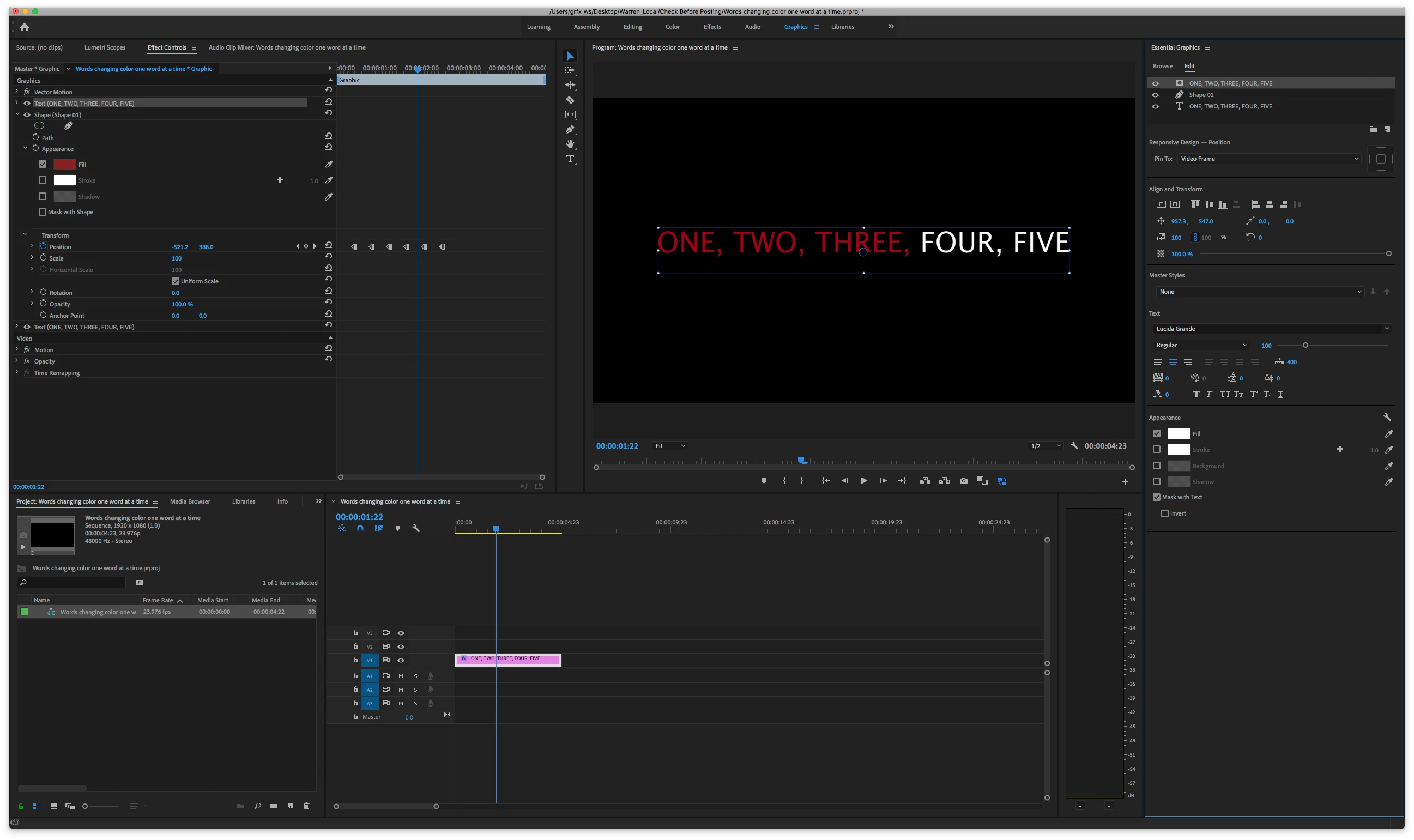The width and height of the screenshot is (1414, 840).
Task: Hide Shape 01 layer in Essential Graphics
Action: coord(1155,95)
